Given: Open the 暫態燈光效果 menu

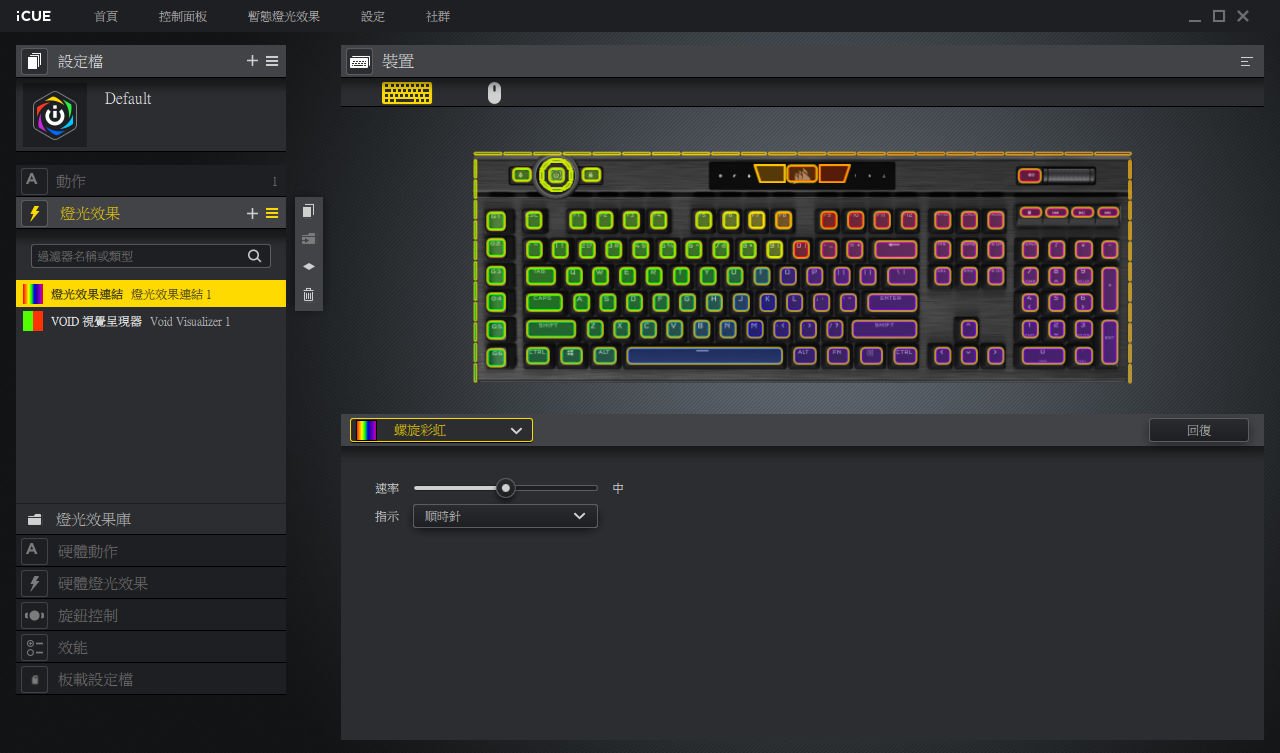Looking at the screenshot, I should pyautogui.click(x=284, y=17).
